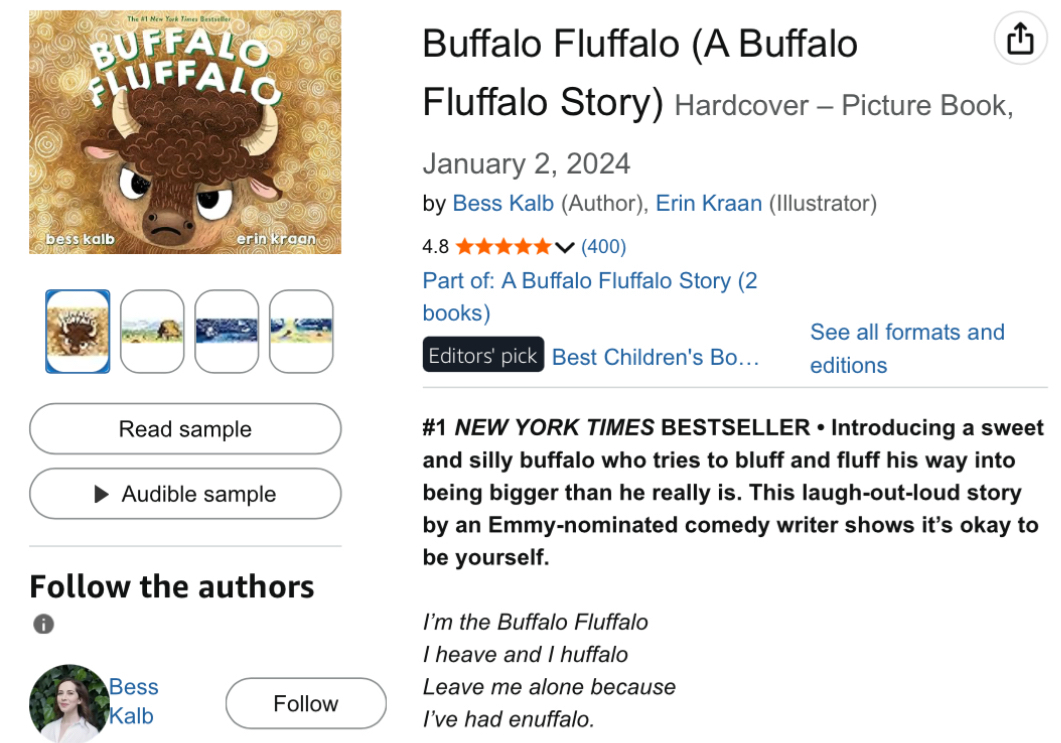Open the Best Children's Books link
This screenshot has width=1061, height=743.
click(x=655, y=356)
